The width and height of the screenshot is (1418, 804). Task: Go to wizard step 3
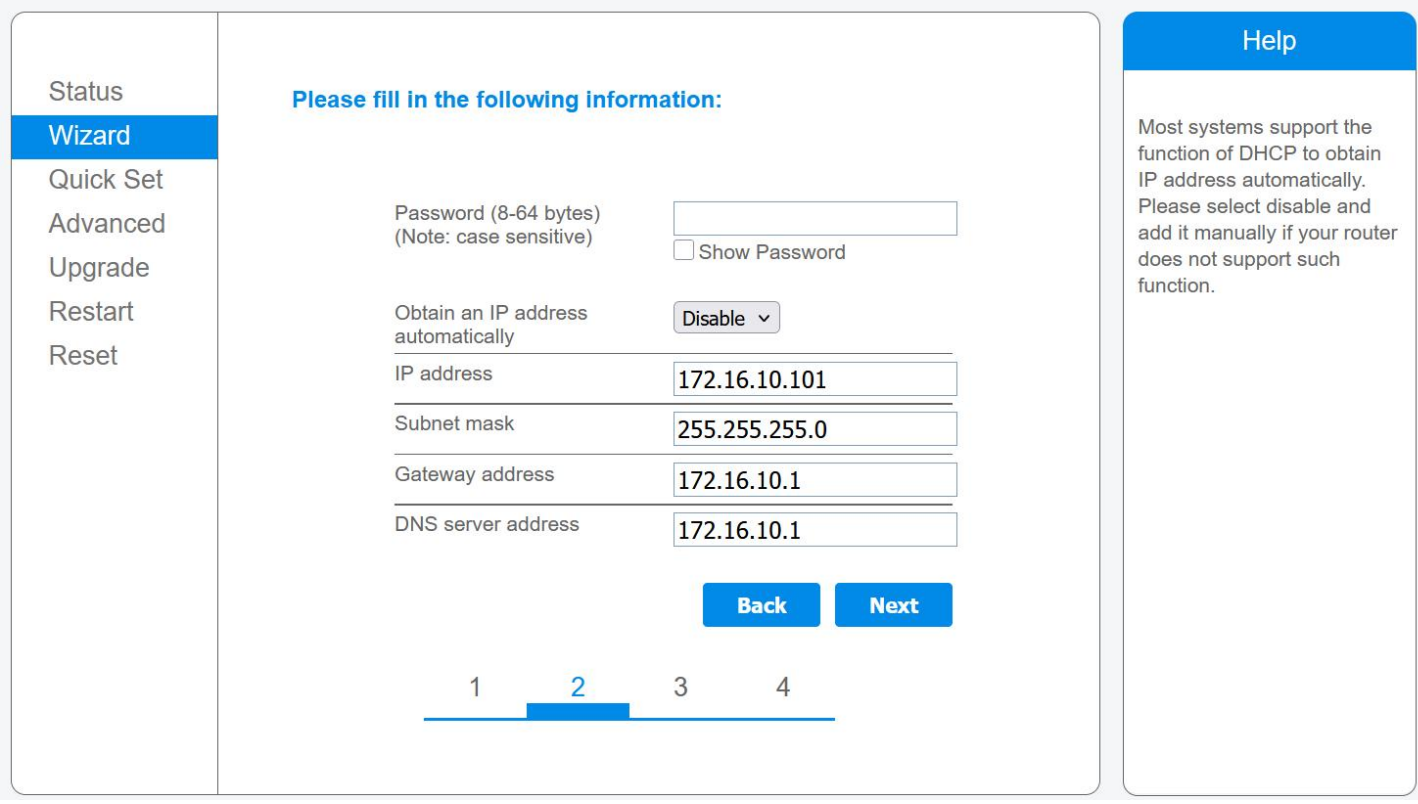[681, 688]
